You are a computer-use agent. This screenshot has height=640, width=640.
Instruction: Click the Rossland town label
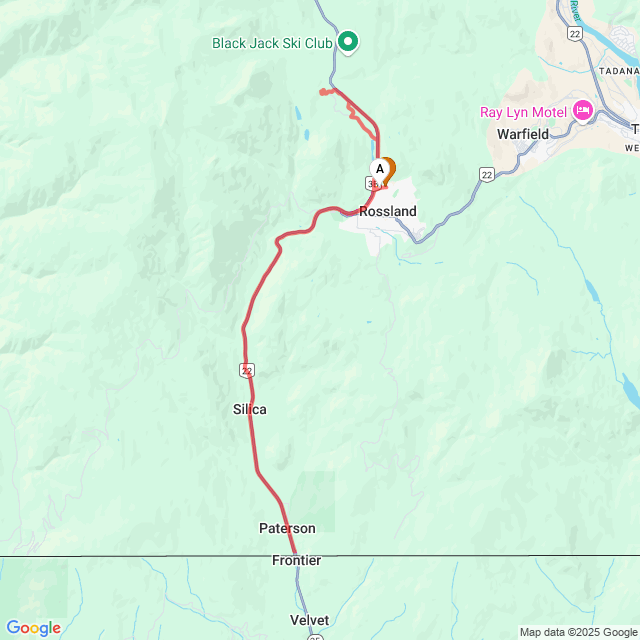(388, 211)
